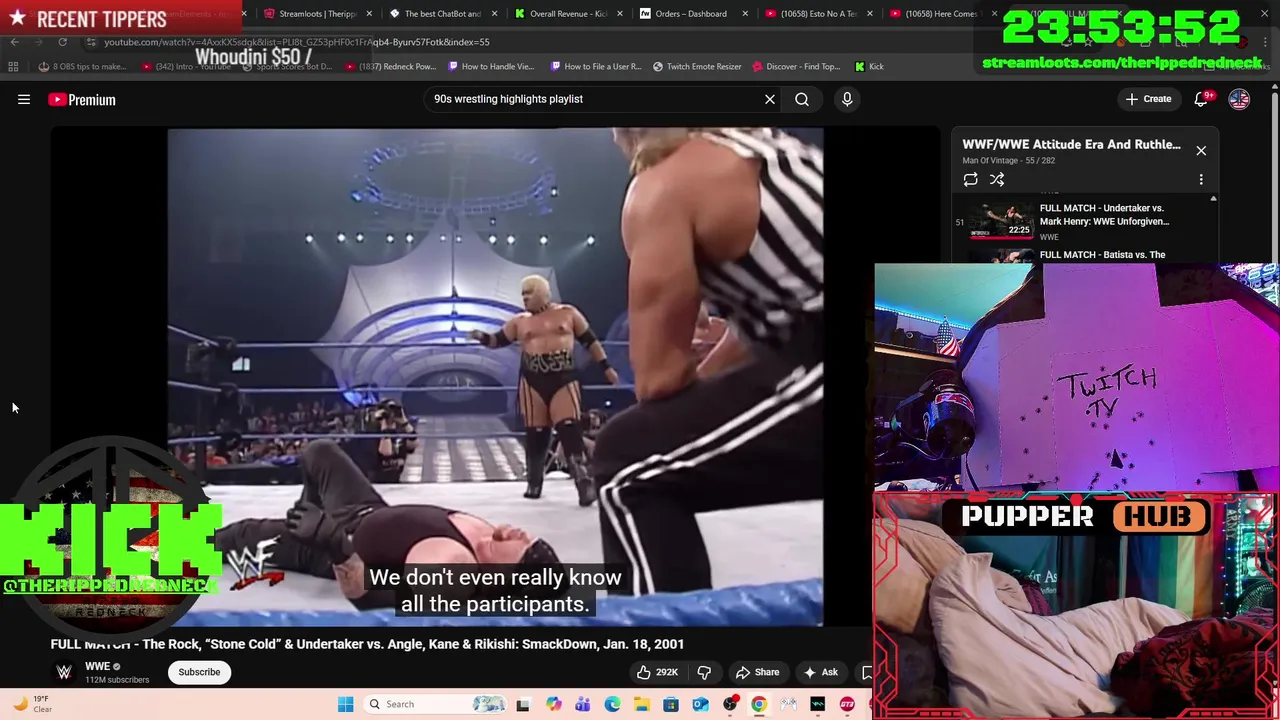The height and width of the screenshot is (720, 1280).
Task: Open the weather widget showing 19°F
Action: [30, 704]
